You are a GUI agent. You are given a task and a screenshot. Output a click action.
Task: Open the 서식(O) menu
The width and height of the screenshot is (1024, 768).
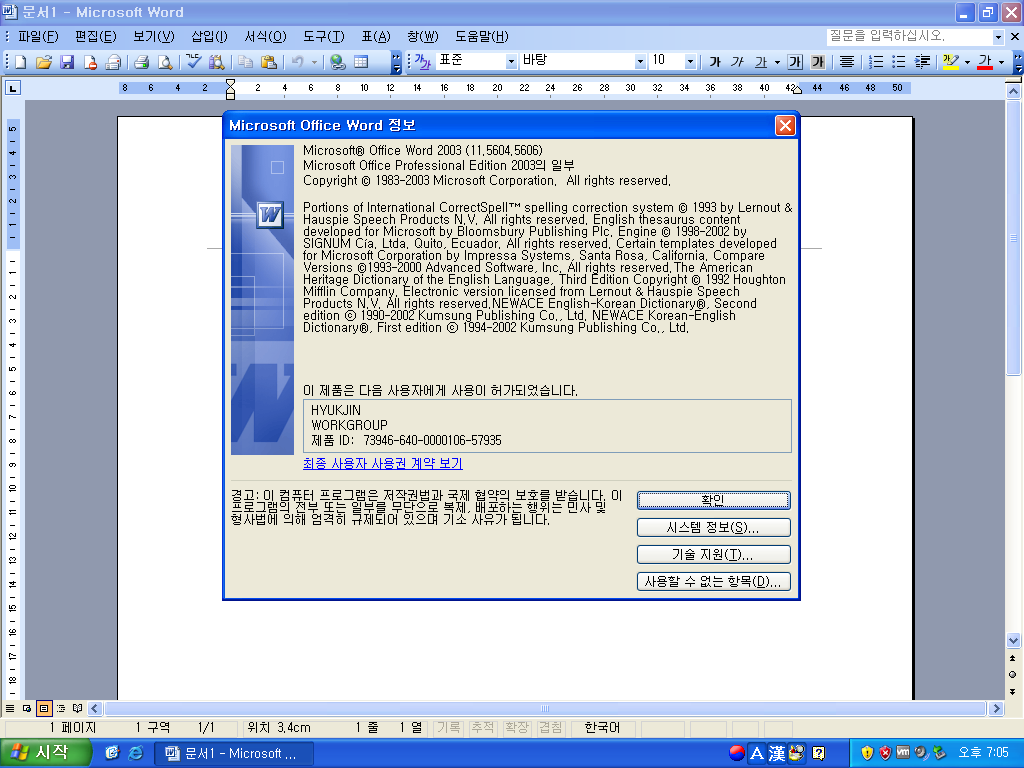(x=265, y=37)
